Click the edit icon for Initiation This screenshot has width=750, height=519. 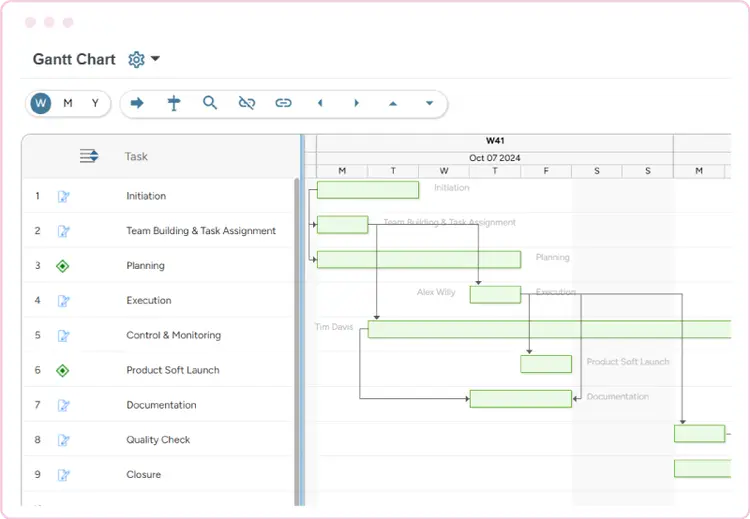[63, 196]
